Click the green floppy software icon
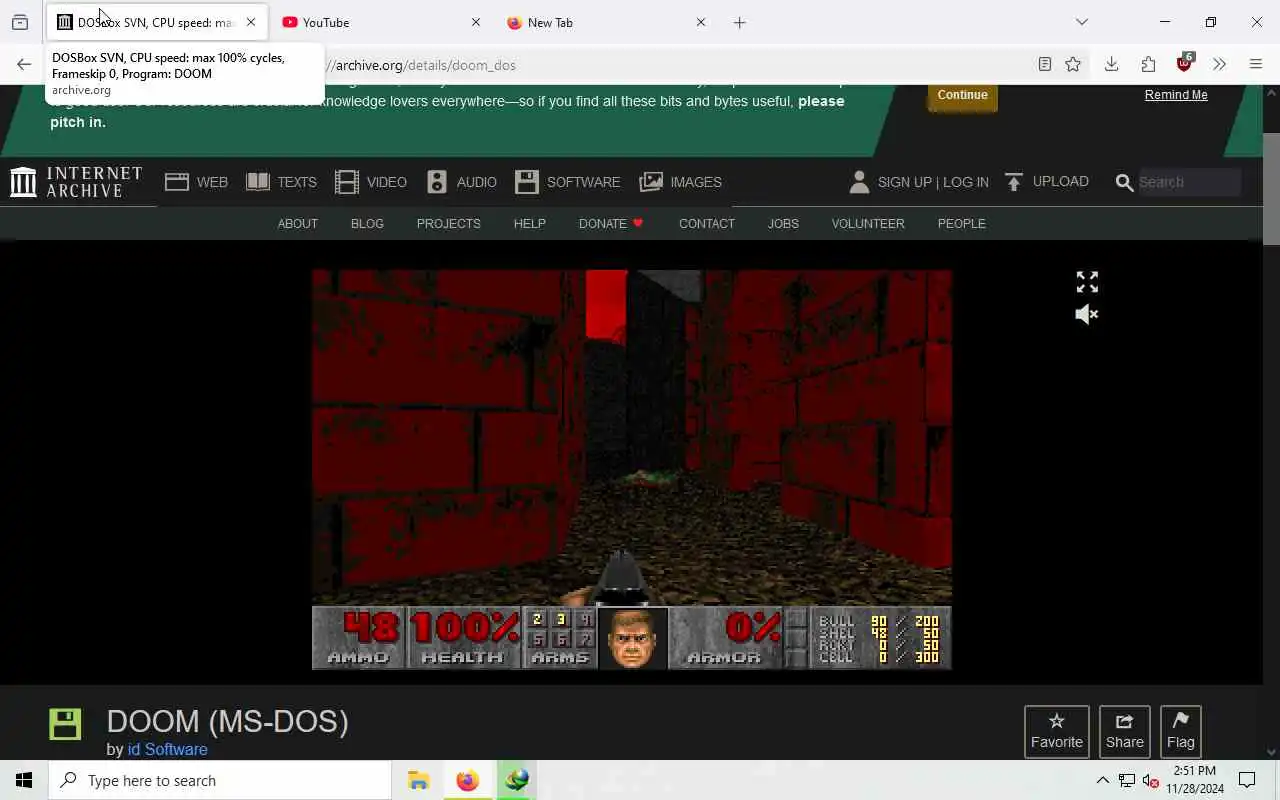This screenshot has width=1280, height=800. click(65, 724)
